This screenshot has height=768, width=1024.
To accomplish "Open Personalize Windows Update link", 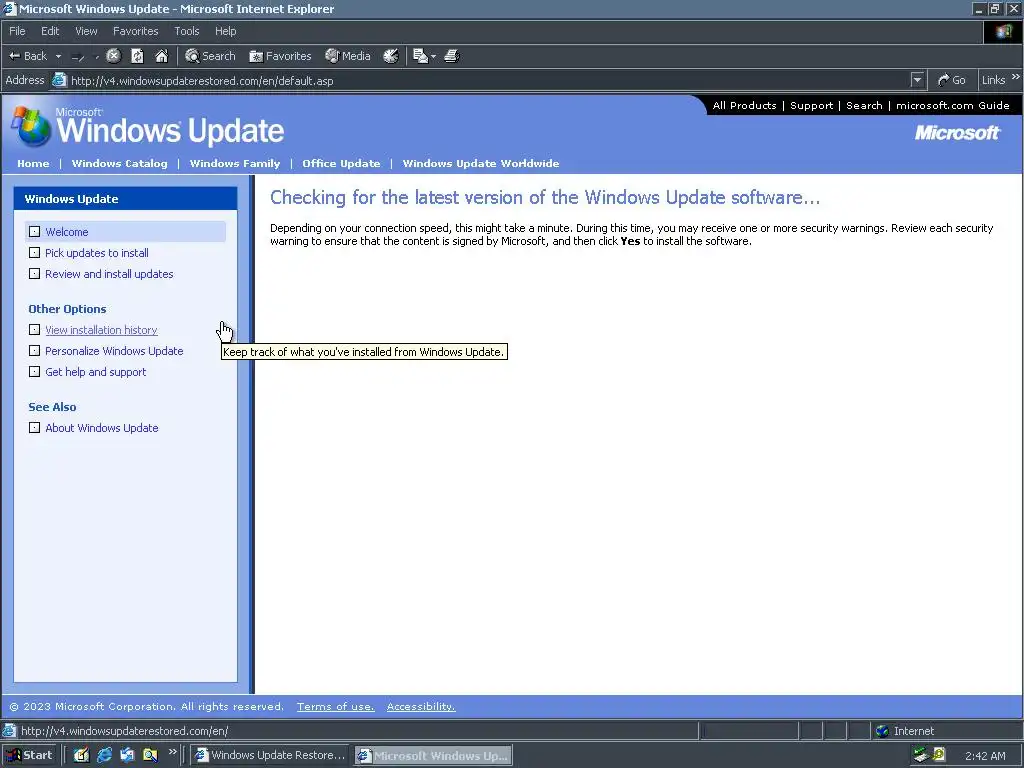I will 114,351.
